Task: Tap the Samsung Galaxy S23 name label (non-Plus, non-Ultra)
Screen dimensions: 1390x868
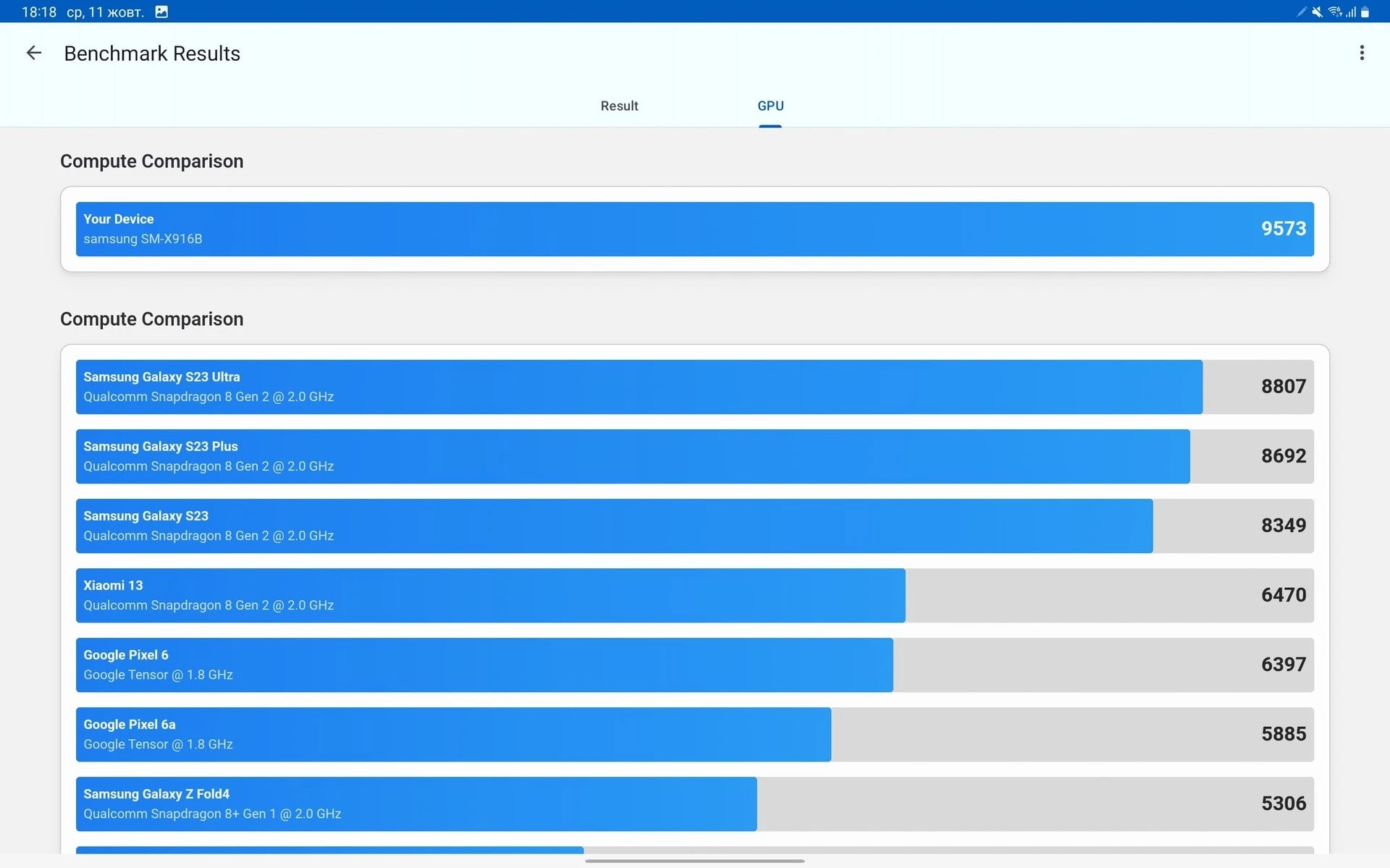Action: pyautogui.click(x=146, y=516)
